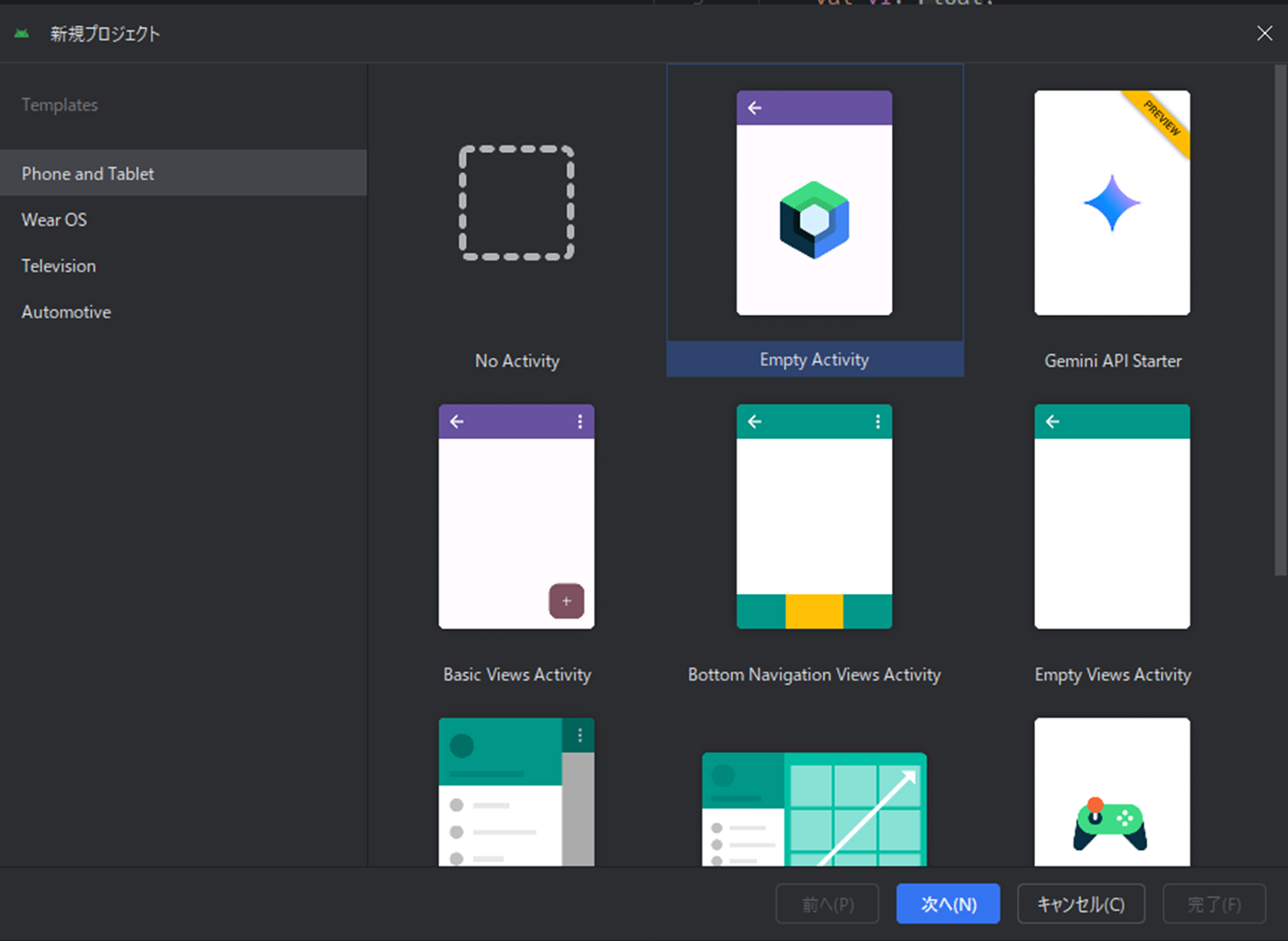Pick the responsive grid chart template thumbnail
1288x941 pixels.
coord(814,809)
